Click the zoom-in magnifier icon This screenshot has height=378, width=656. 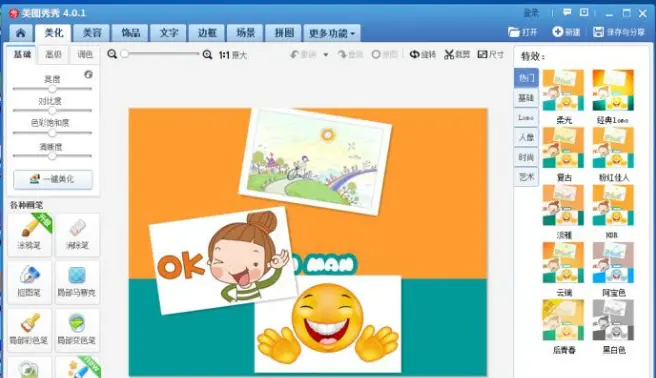pyautogui.click(x=207, y=54)
